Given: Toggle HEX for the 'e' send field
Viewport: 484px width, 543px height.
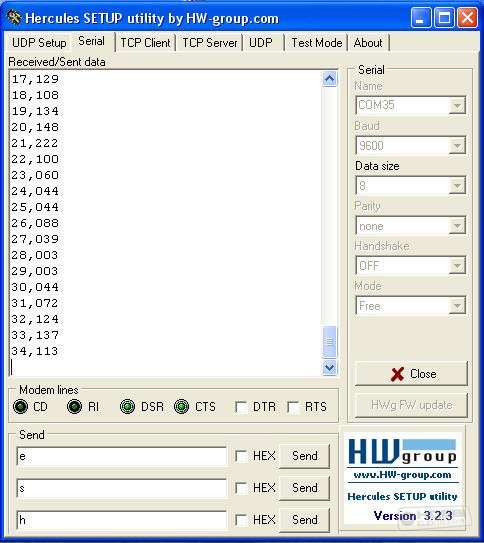Looking at the screenshot, I should (x=241, y=456).
